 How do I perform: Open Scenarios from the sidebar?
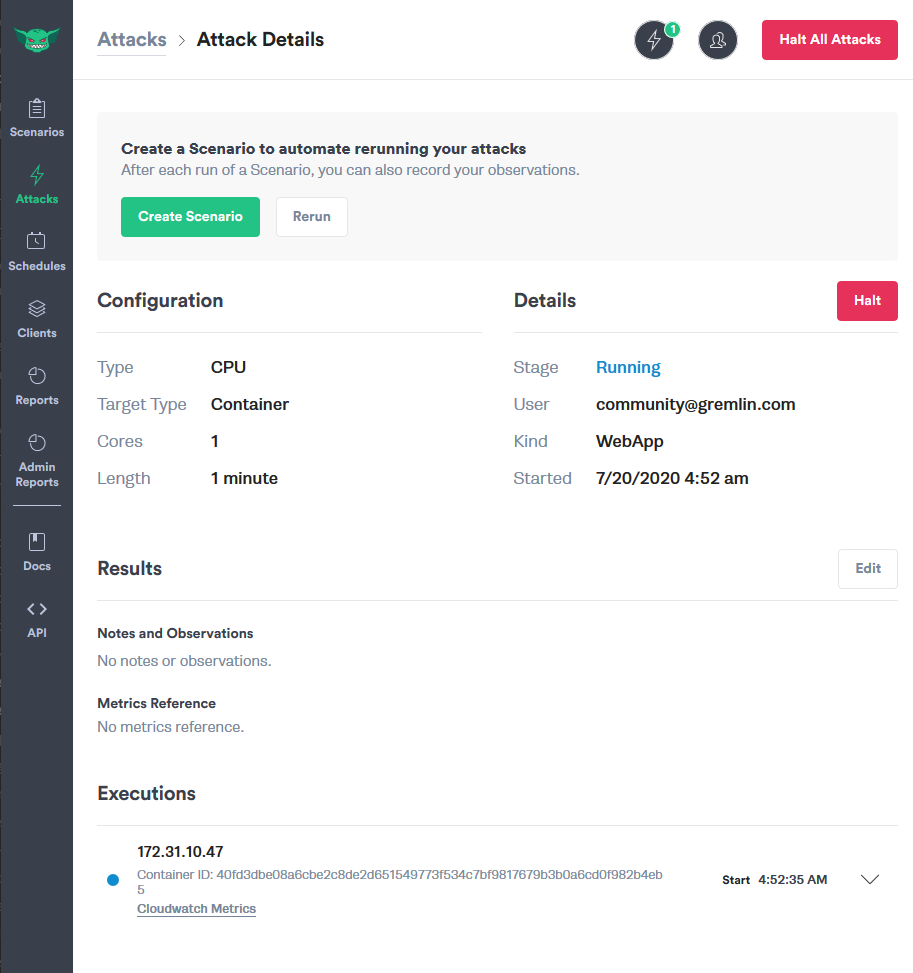[x=37, y=118]
